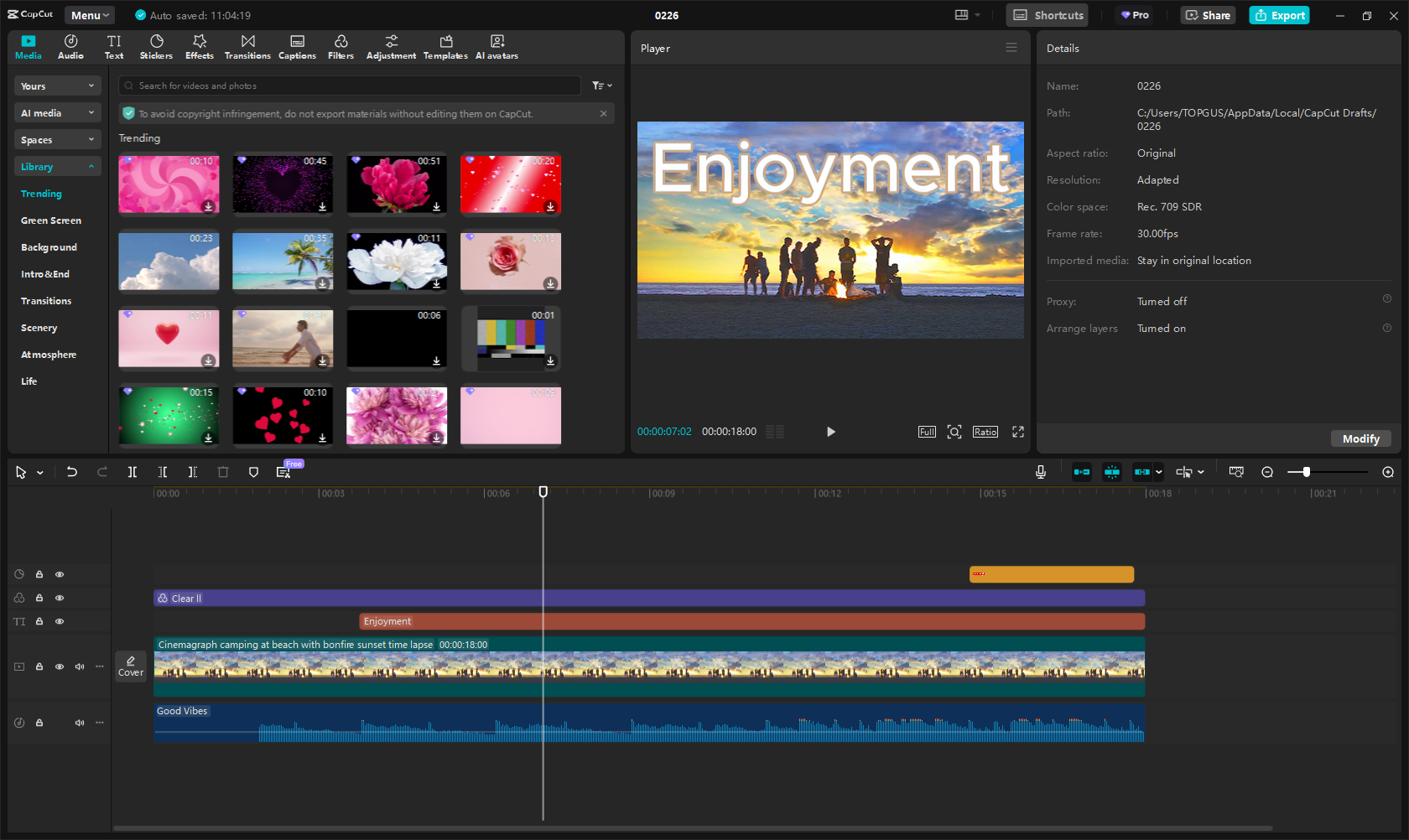Expand the AI media dropdown
The width and height of the screenshot is (1409, 840).
point(57,113)
